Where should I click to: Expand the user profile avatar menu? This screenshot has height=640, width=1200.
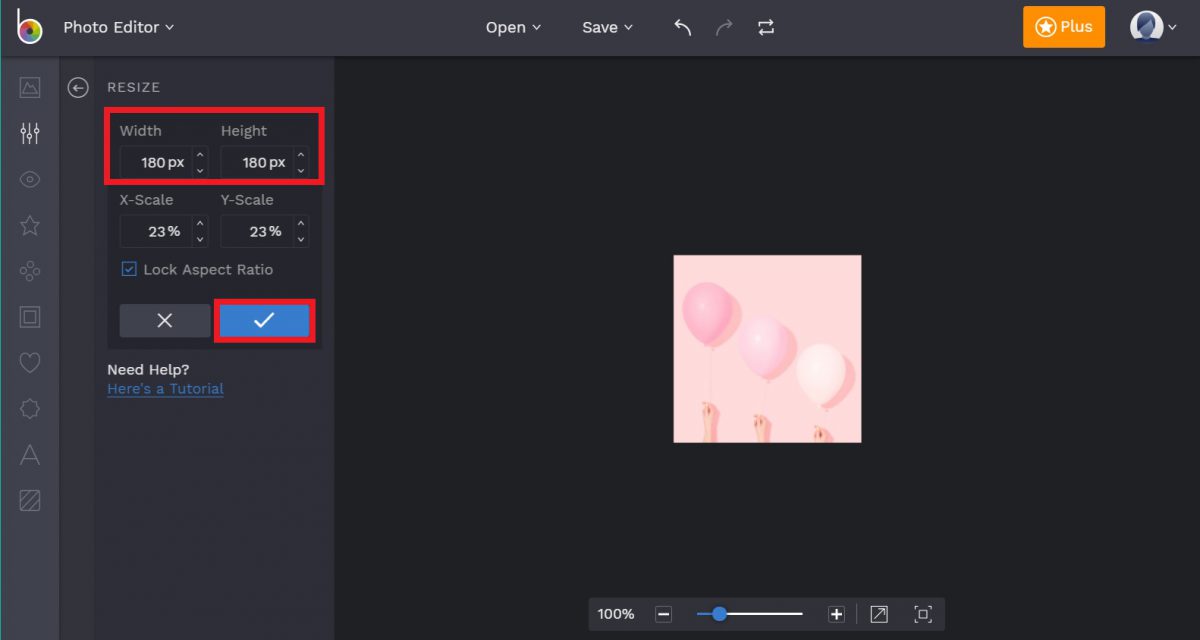pyautogui.click(x=1153, y=27)
